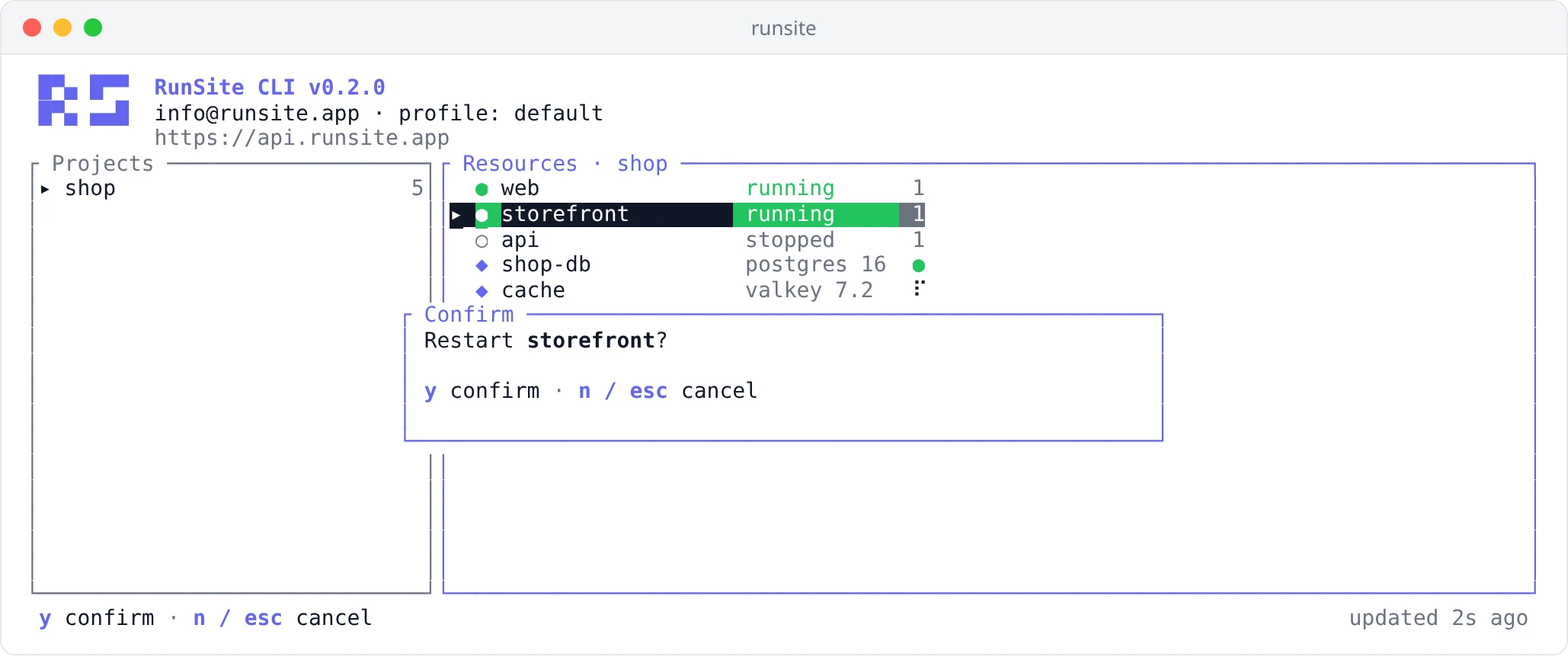The width and height of the screenshot is (1568, 657).
Task: Click the y confirm option in Confirm dialog
Action: click(x=482, y=391)
